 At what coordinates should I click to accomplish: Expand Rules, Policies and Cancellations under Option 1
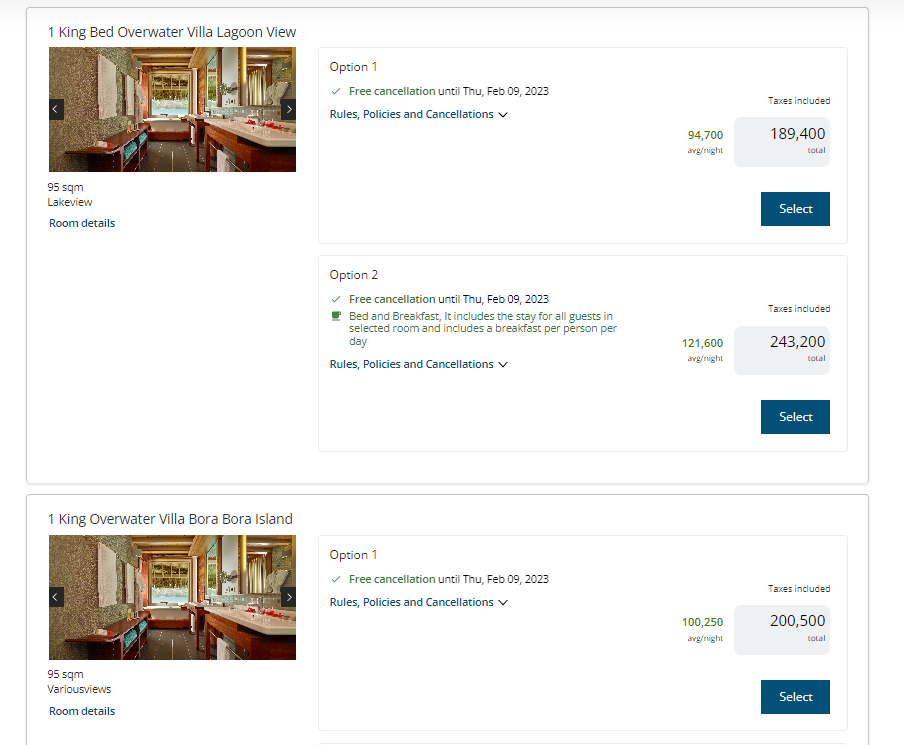coord(418,114)
